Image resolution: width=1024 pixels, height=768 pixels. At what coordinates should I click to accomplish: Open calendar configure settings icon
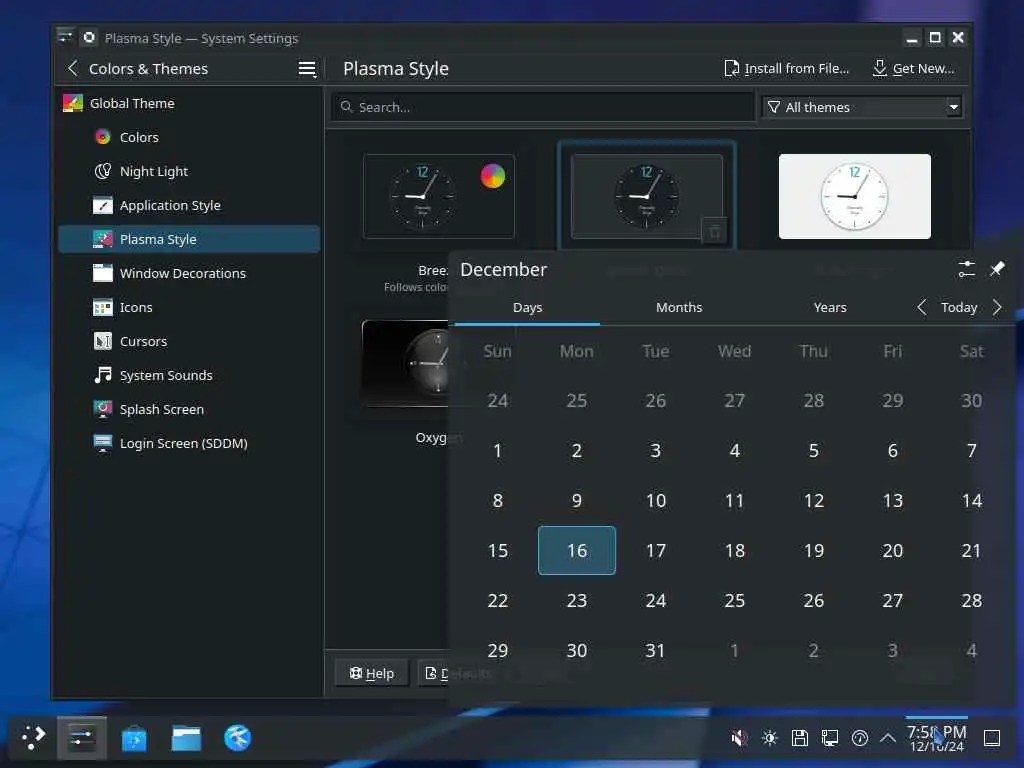pyautogui.click(x=967, y=269)
